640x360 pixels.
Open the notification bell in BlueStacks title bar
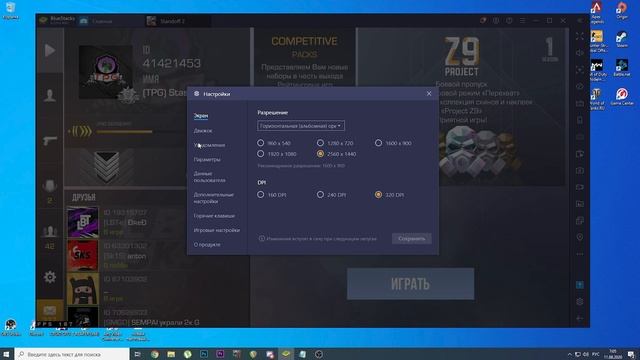tap(483, 20)
